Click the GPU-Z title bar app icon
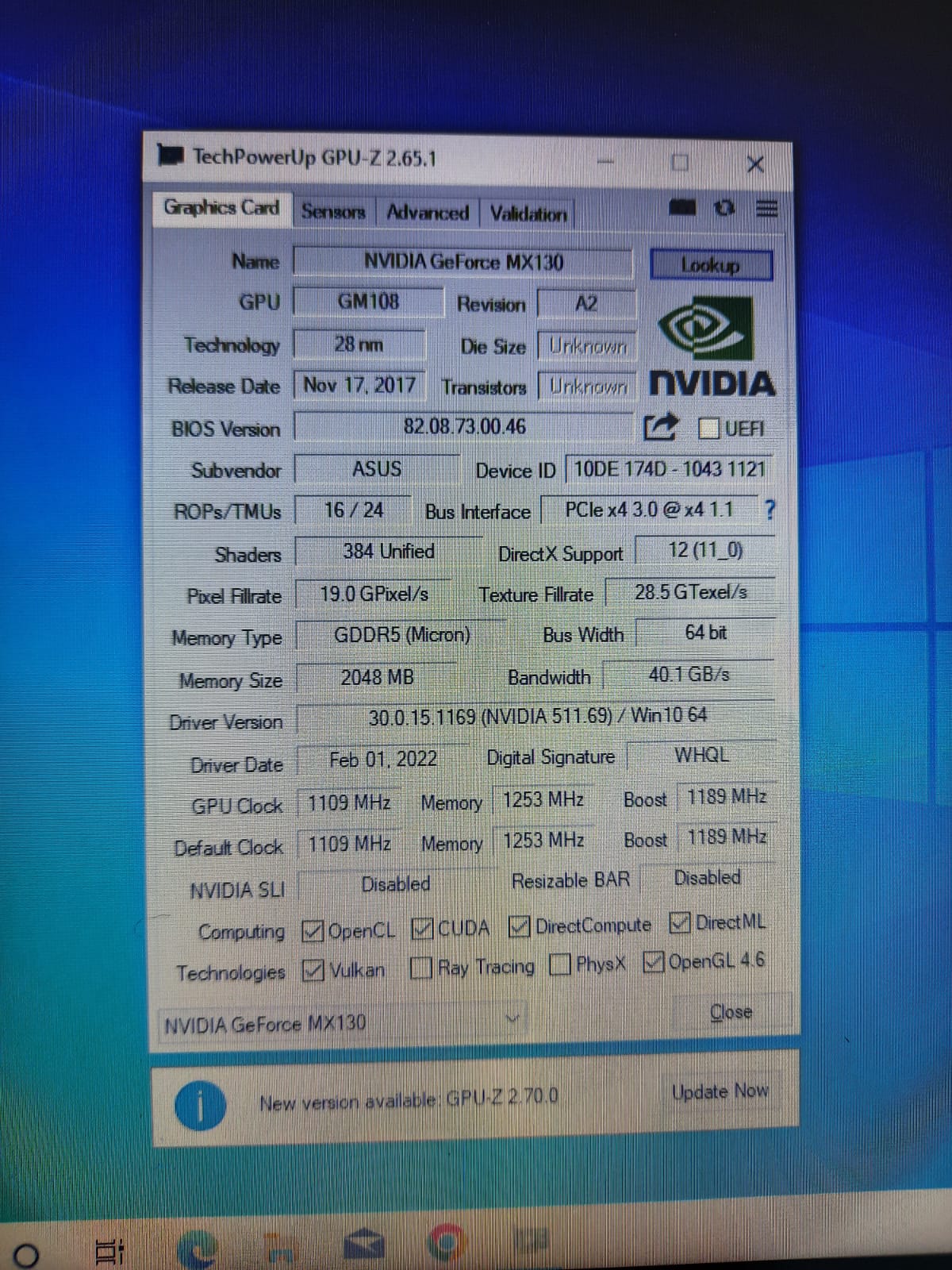The height and width of the screenshot is (1270, 952). click(x=171, y=154)
